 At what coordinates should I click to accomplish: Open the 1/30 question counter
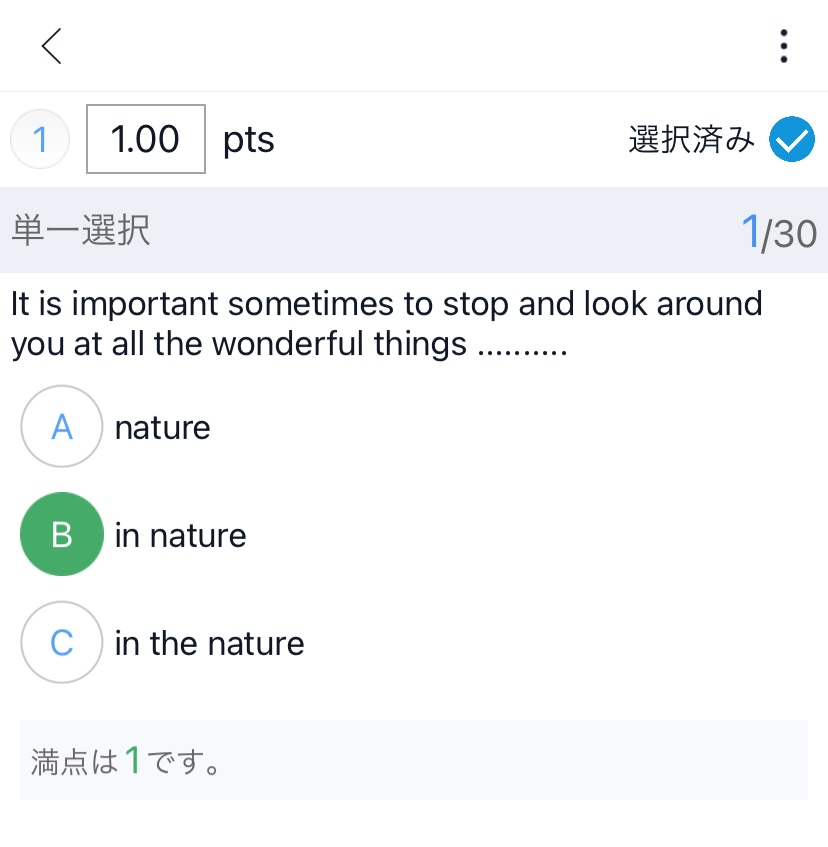[778, 233]
